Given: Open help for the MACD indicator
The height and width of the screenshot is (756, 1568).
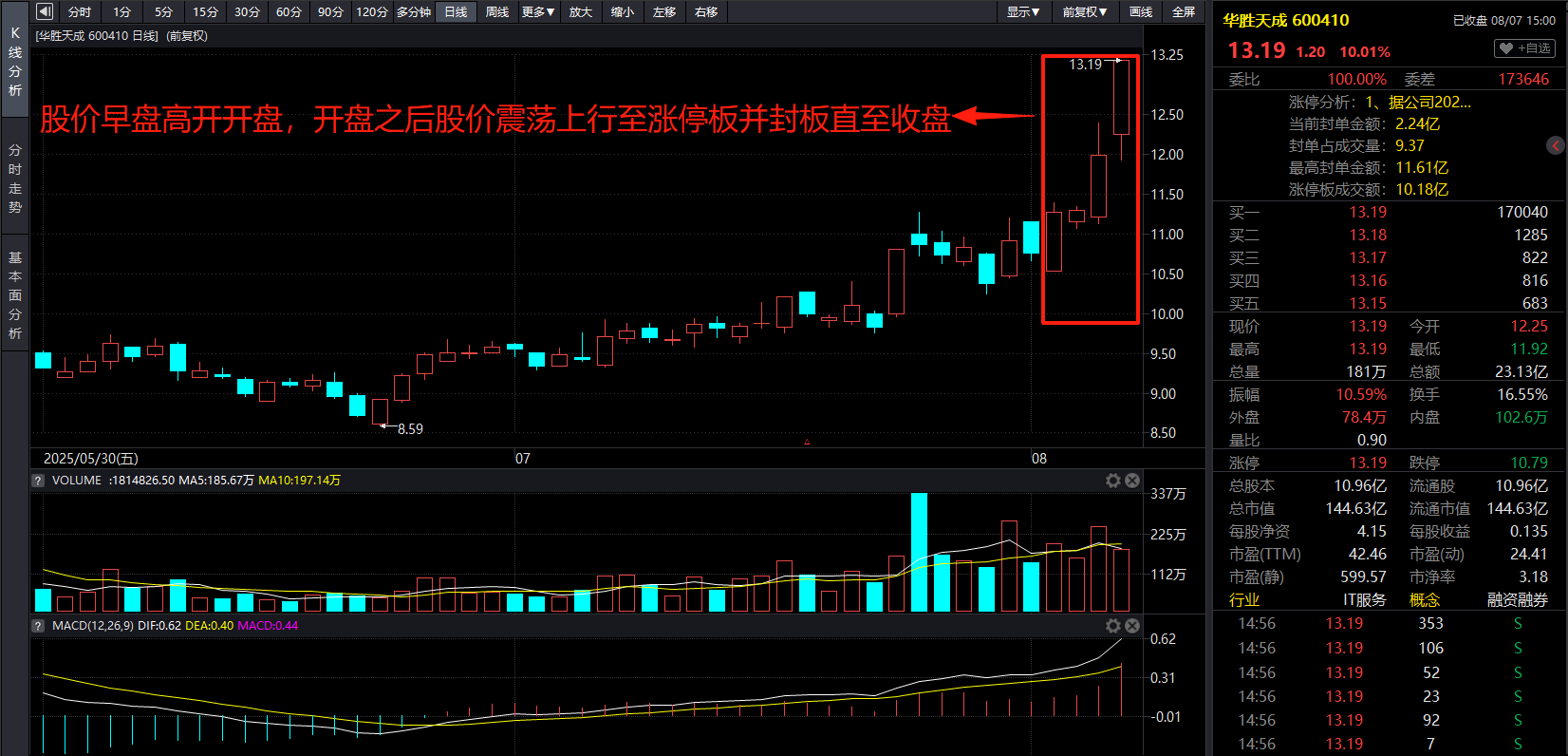Looking at the screenshot, I should [38, 626].
